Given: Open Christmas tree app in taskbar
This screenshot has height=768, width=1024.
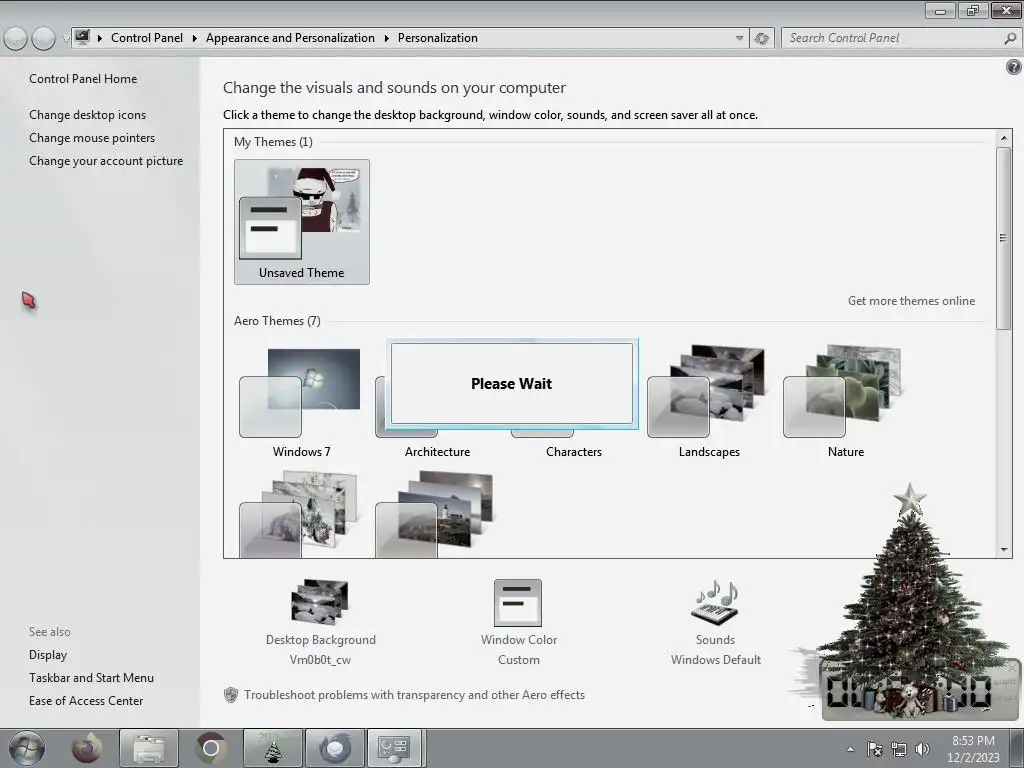Looking at the screenshot, I should 272,748.
